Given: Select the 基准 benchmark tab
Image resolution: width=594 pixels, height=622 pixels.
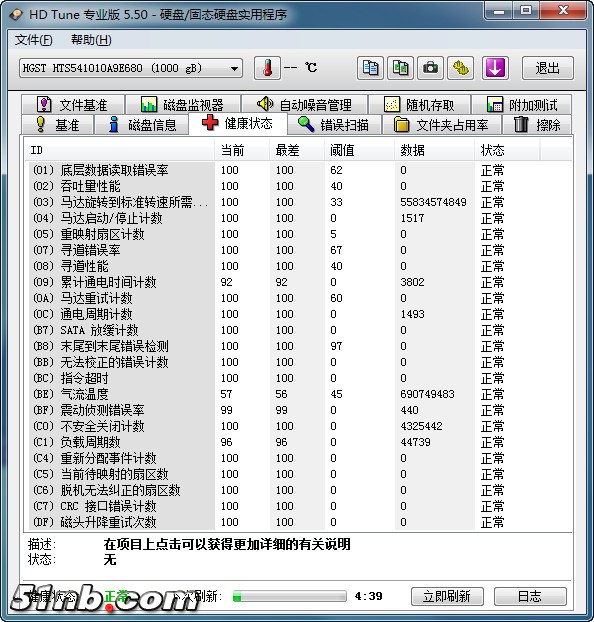Looking at the screenshot, I should (x=58, y=125).
